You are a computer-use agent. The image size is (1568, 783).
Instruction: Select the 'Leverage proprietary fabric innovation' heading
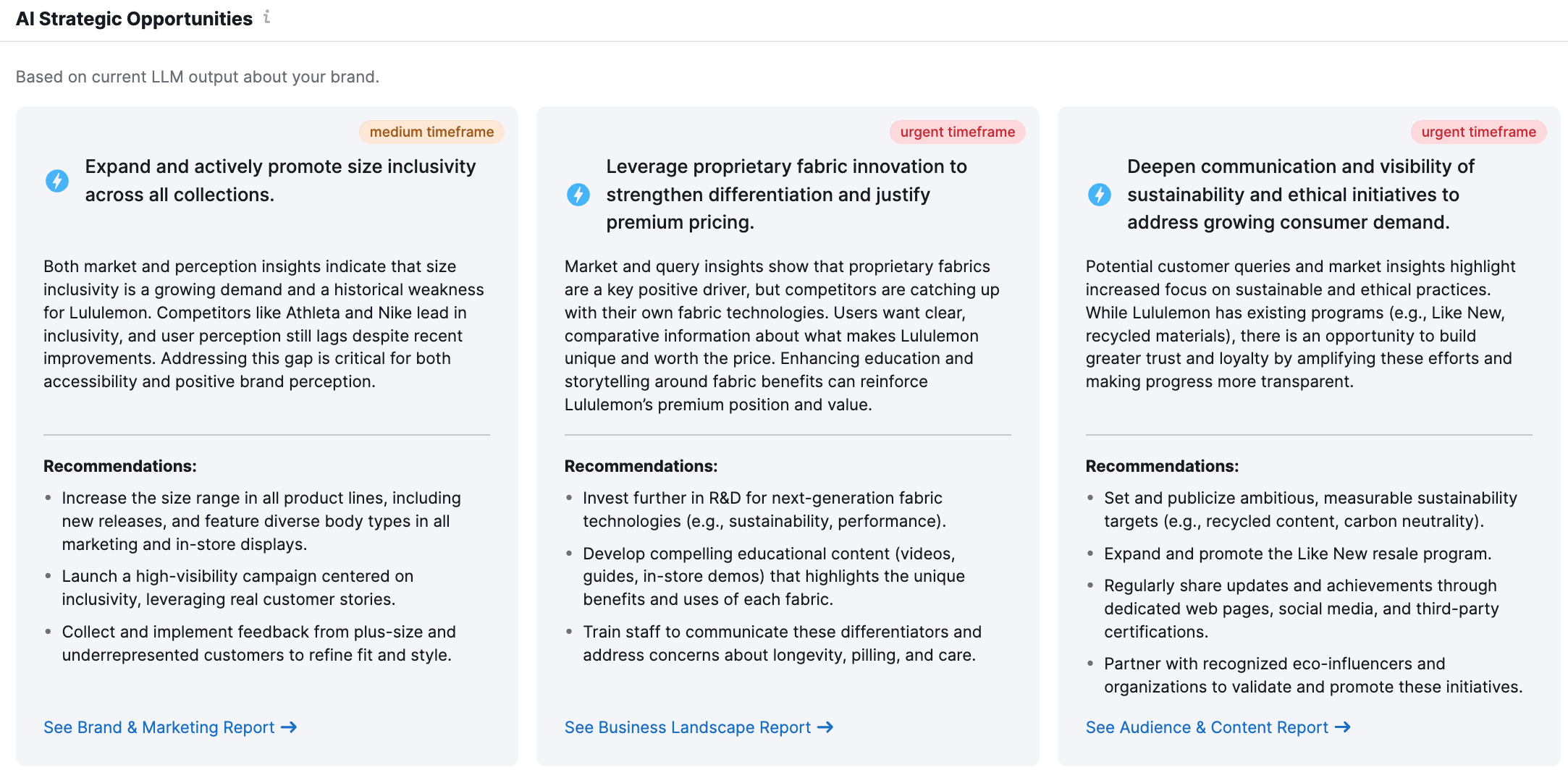[x=786, y=194]
